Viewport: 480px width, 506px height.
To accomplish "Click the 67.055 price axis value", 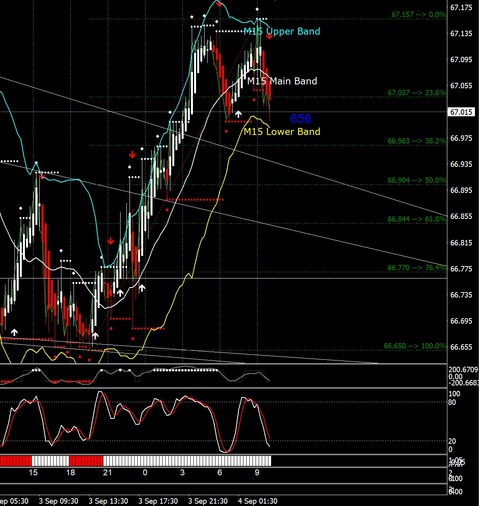I will tap(461, 86).
